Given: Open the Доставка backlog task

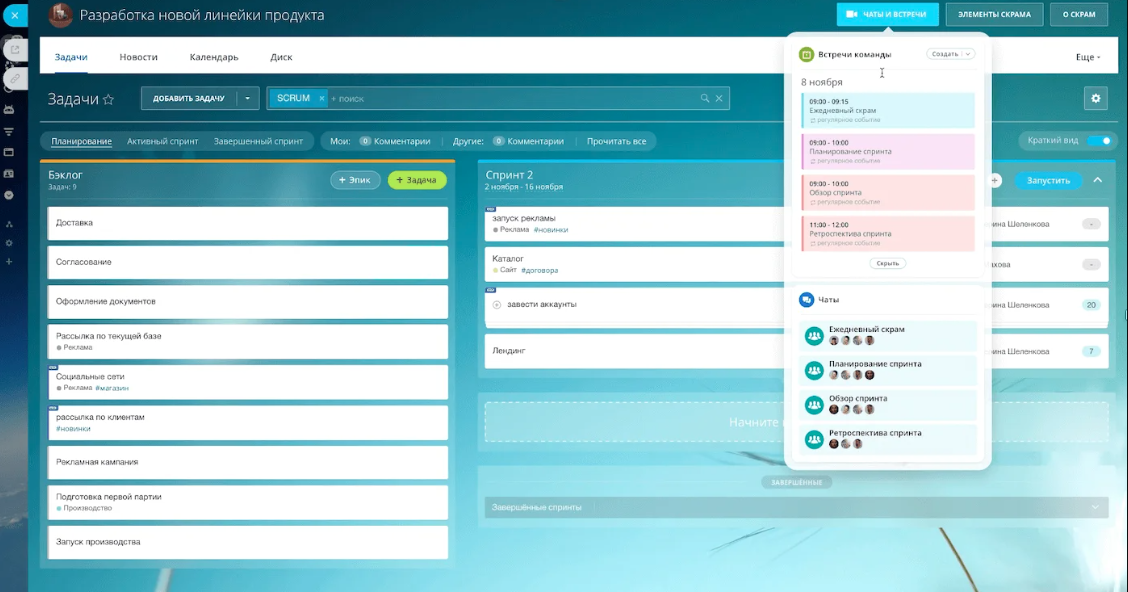Looking at the screenshot, I should [x=247, y=223].
